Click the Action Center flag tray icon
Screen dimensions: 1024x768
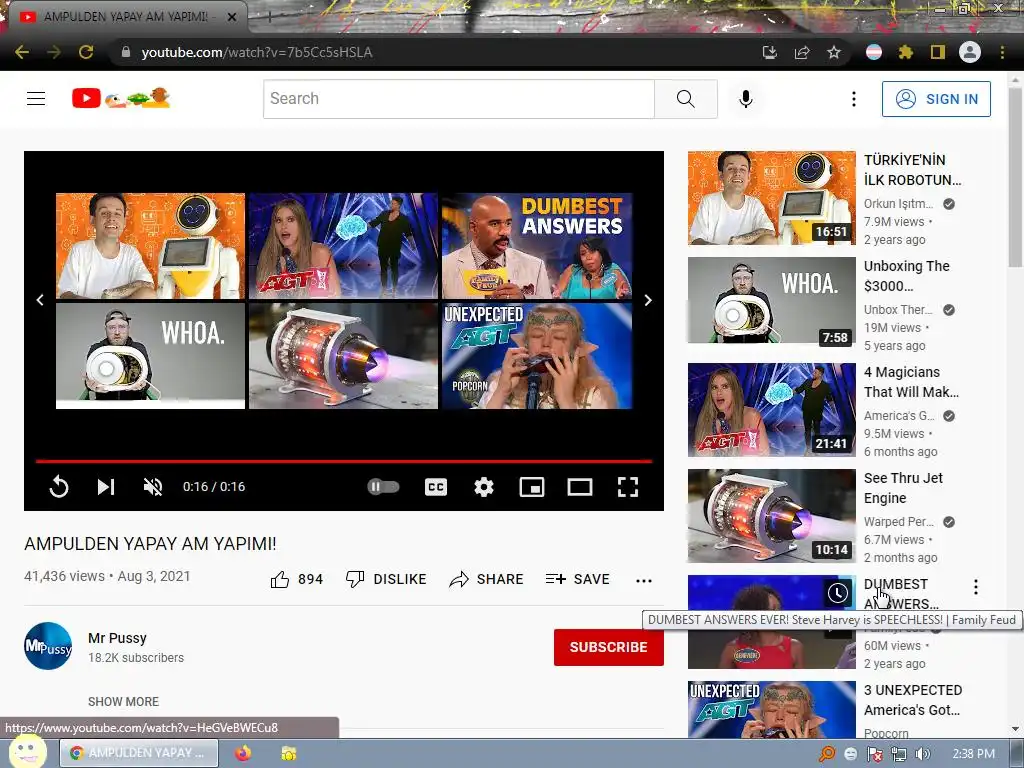[874, 754]
